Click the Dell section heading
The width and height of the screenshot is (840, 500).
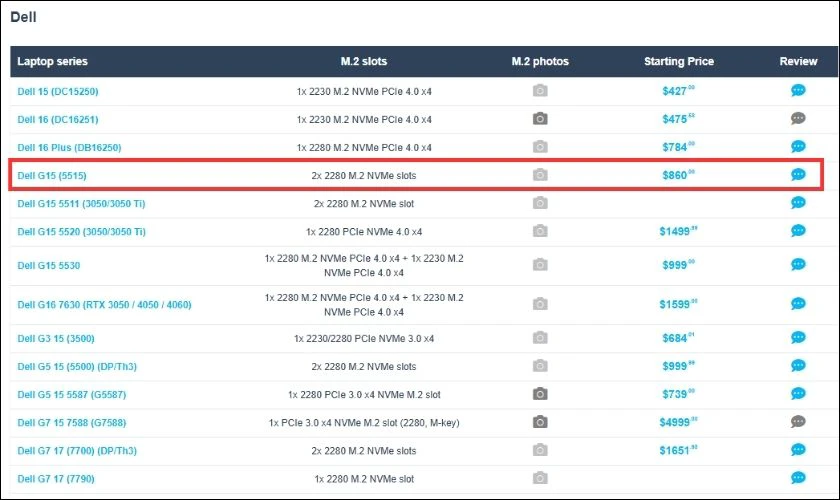point(24,17)
